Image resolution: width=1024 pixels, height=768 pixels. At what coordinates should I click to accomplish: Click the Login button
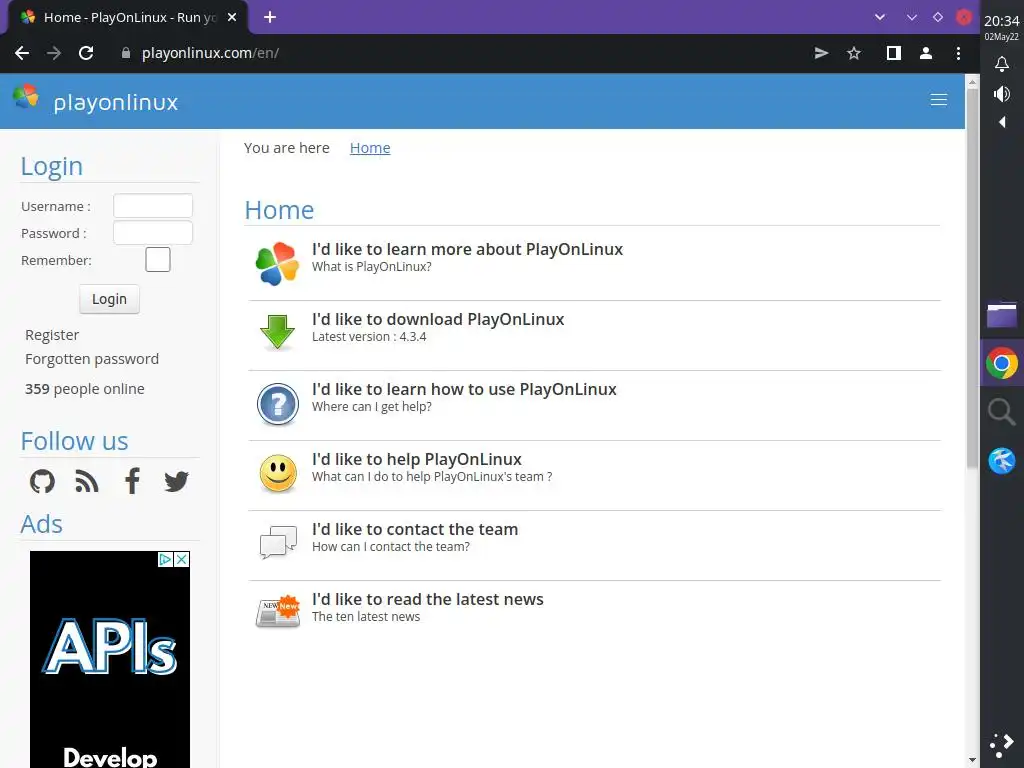(x=109, y=299)
